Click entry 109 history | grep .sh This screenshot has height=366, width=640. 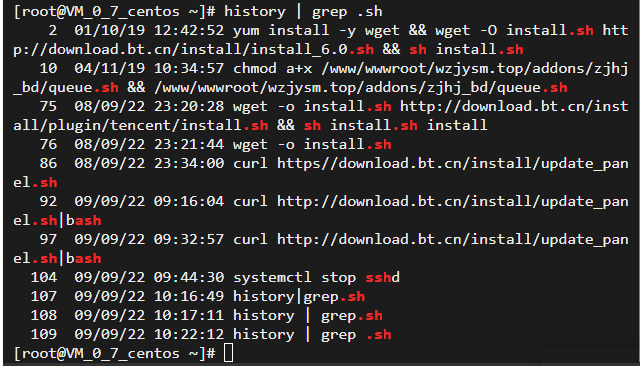211,334
